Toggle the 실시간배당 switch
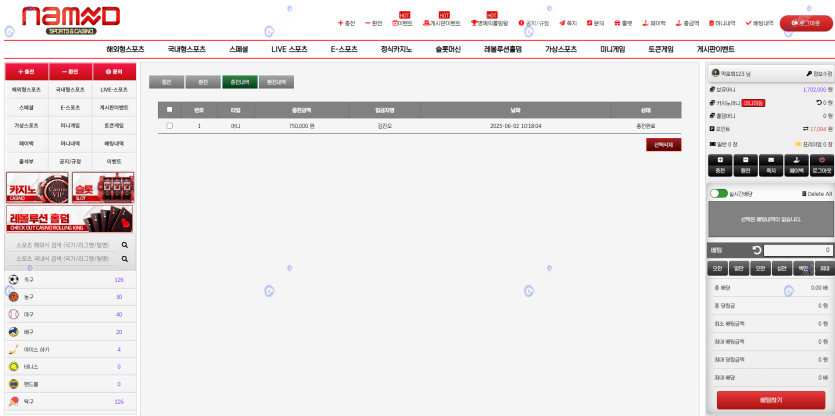The height and width of the screenshot is (416, 835). coord(718,193)
